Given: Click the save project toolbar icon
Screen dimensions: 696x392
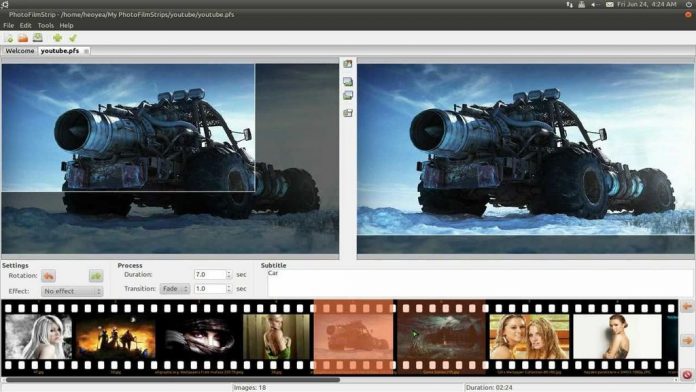Looking at the screenshot, I should click(x=38, y=38).
